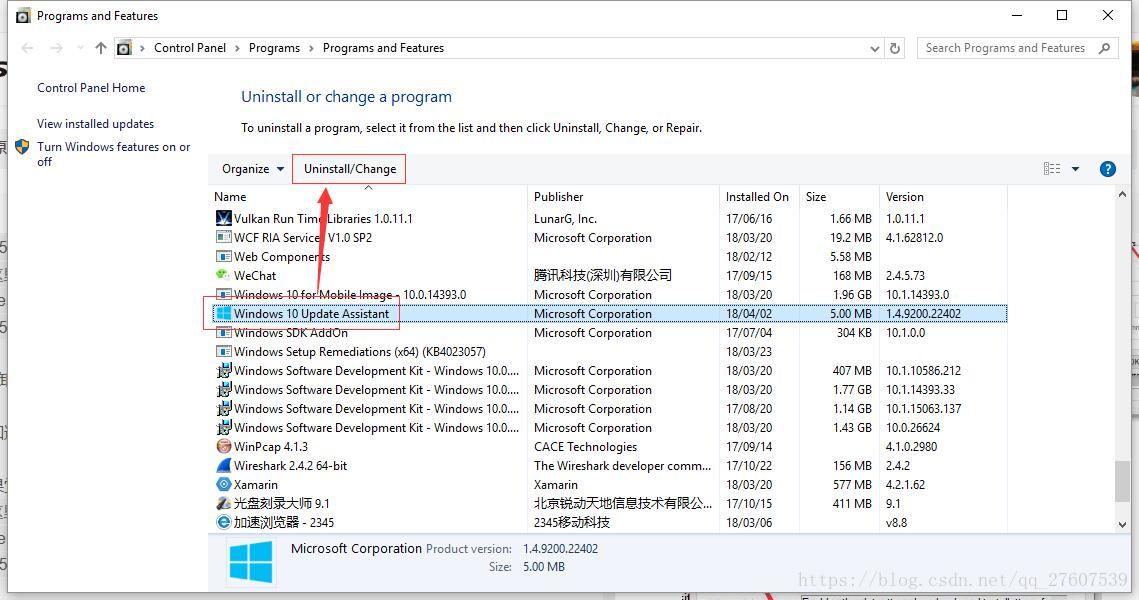Click the WeChat program icon

click(224, 275)
